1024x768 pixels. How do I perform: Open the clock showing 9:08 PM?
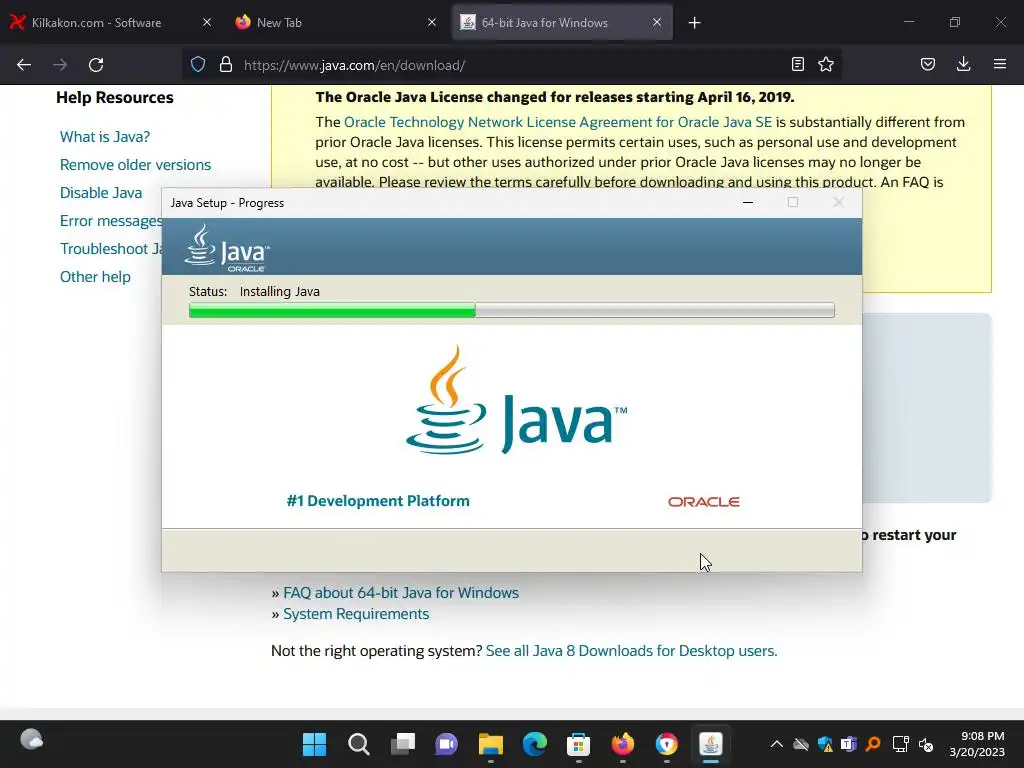(977, 744)
